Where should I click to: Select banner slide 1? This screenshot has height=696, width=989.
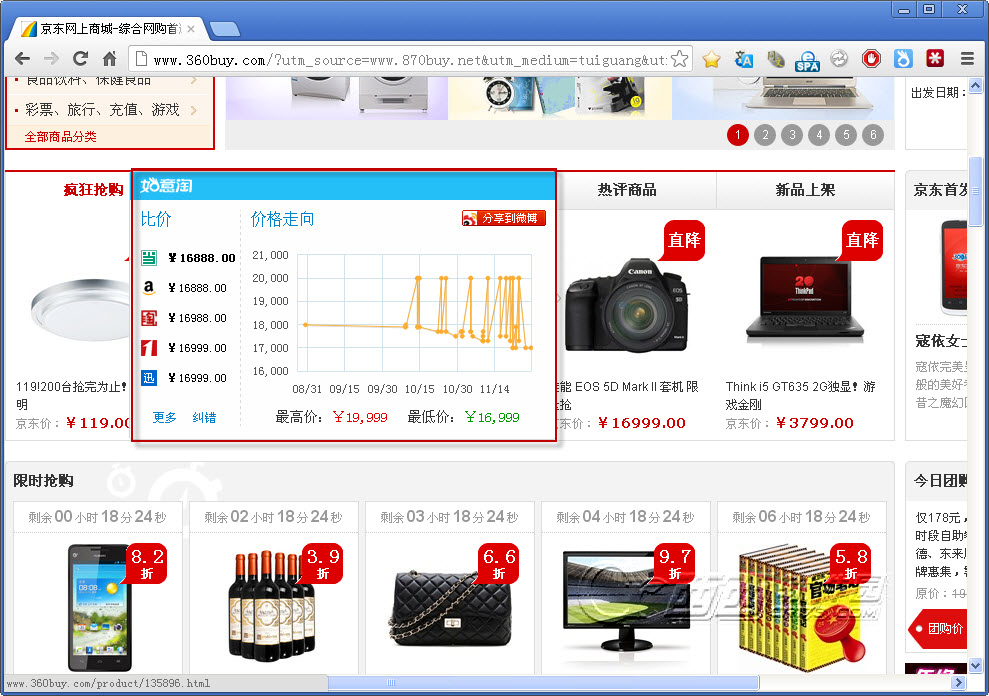click(x=738, y=134)
